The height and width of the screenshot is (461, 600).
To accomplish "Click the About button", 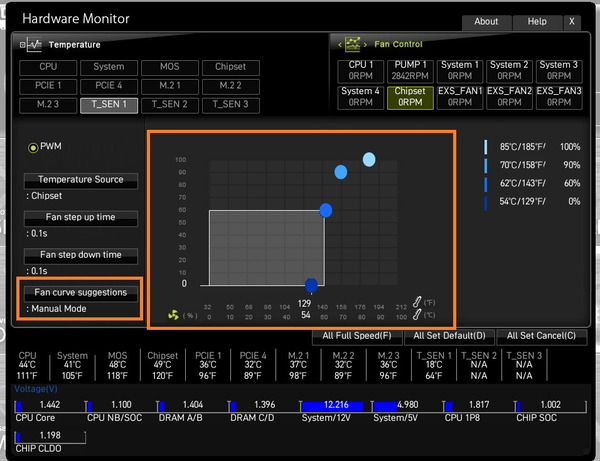I will point(486,22).
